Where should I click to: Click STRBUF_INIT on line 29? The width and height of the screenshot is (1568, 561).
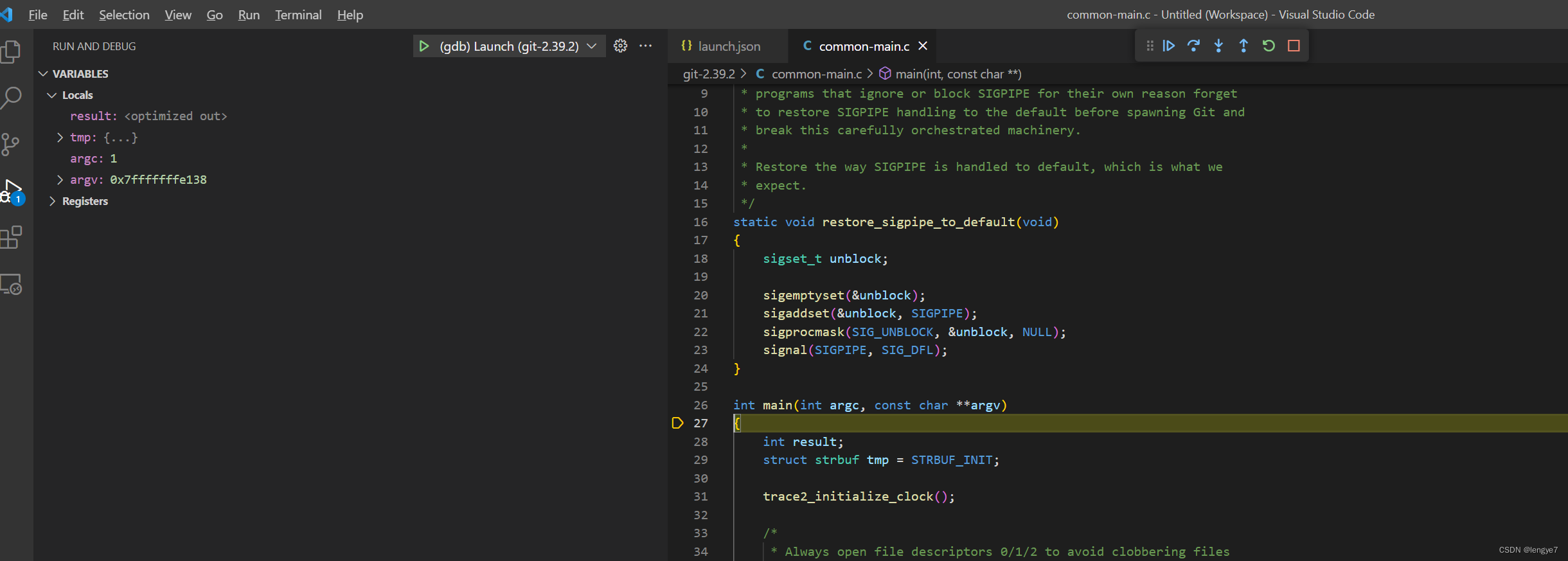pyautogui.click(x=952, y=460)
